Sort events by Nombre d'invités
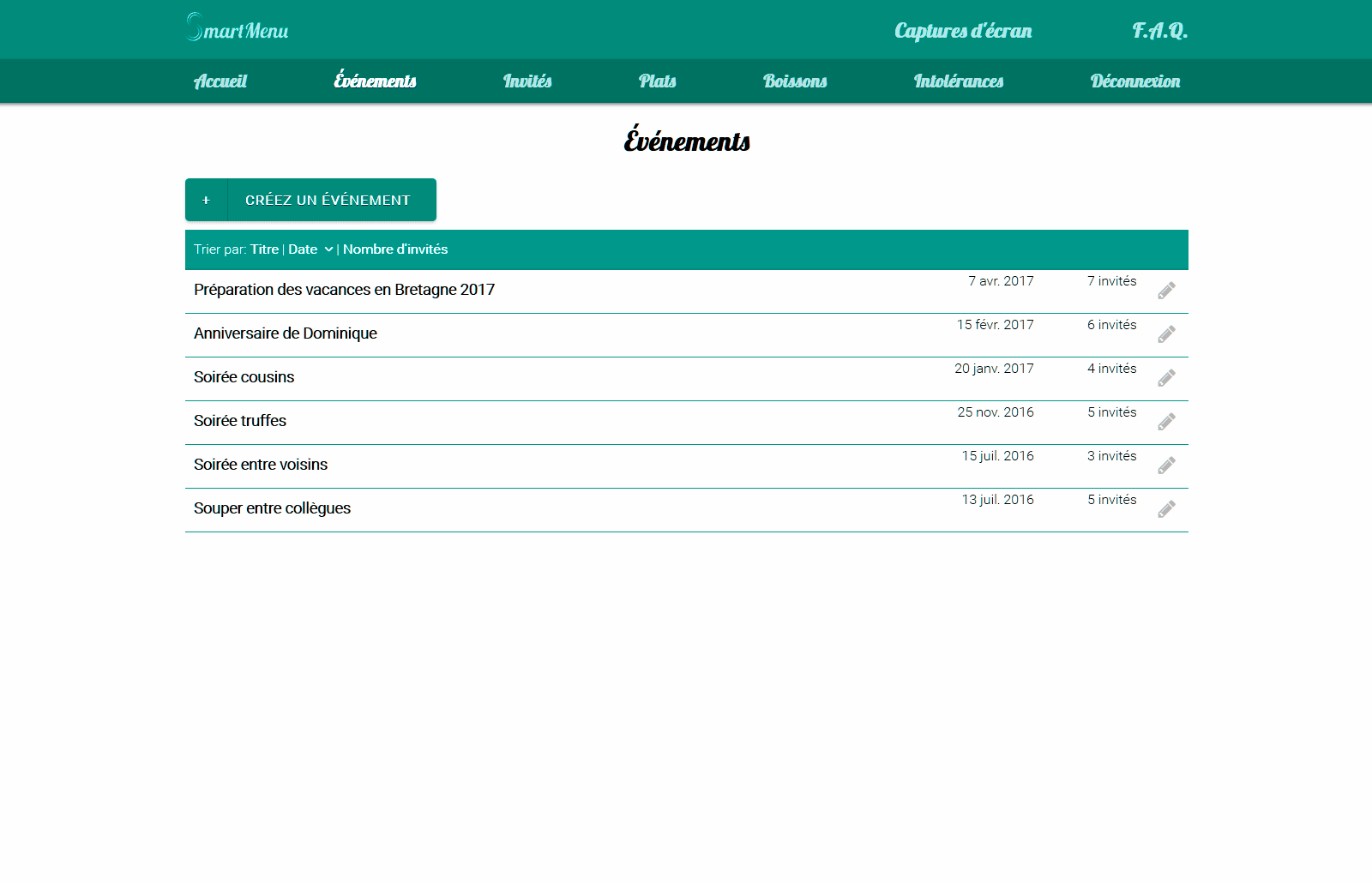The width and height of the screenshot is (1372, 883). [395, 249]
